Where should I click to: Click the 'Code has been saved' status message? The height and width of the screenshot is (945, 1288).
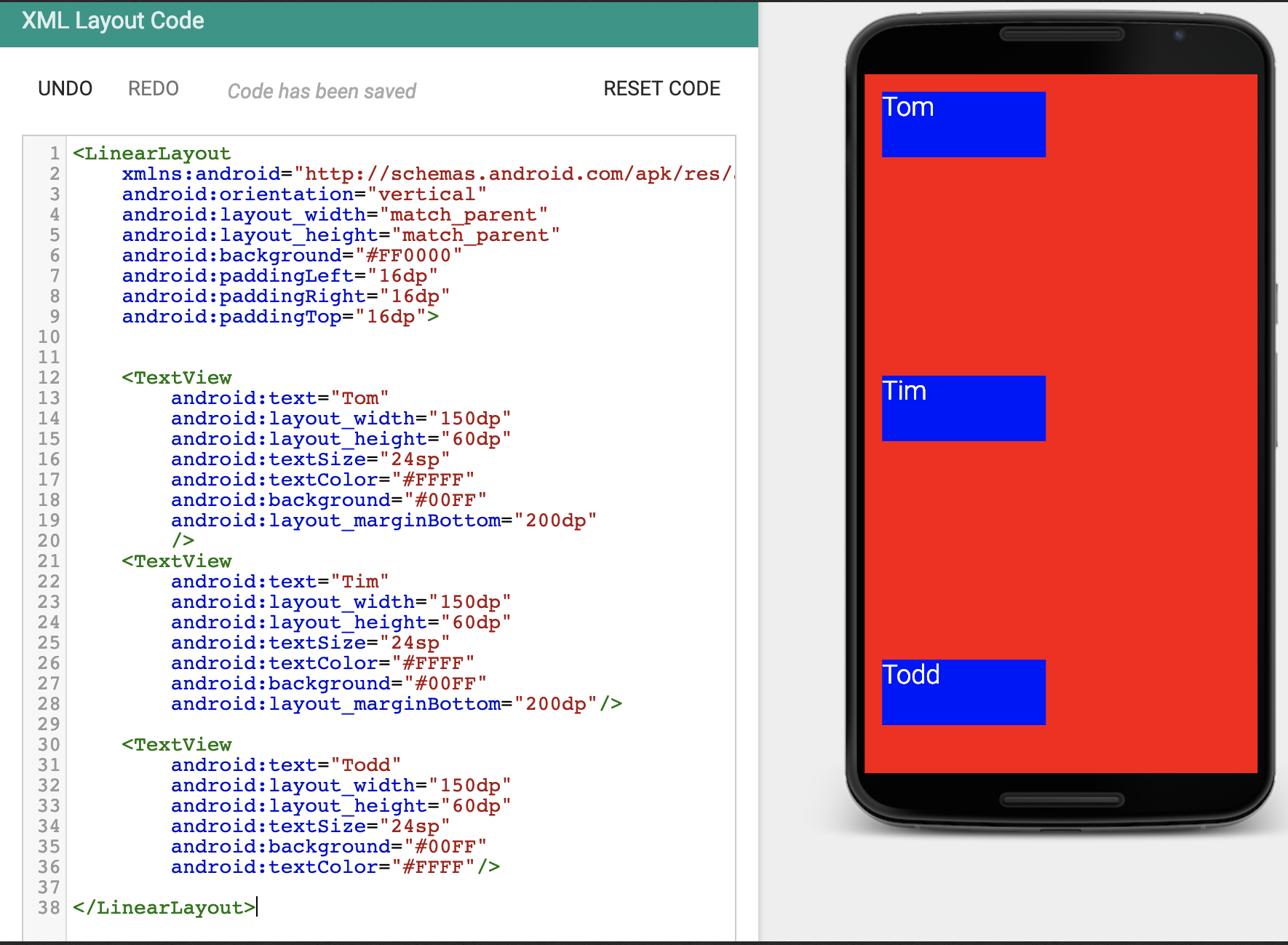pyautogui.click(x=322, y=91)
